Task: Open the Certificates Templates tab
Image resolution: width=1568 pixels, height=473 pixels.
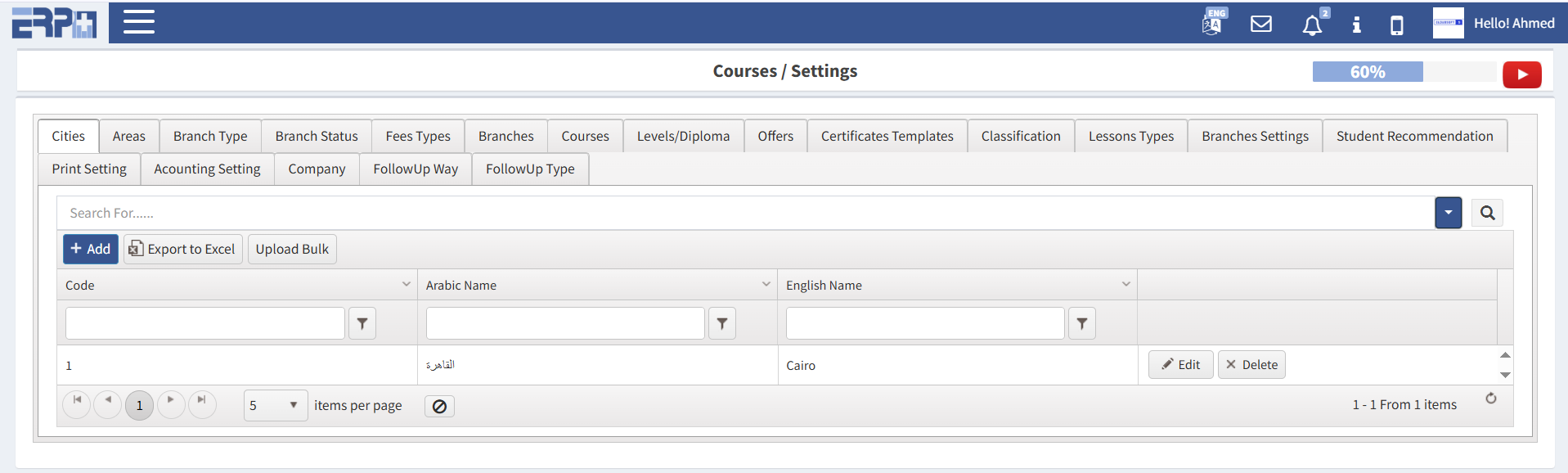Action: [x=887, y=136]
